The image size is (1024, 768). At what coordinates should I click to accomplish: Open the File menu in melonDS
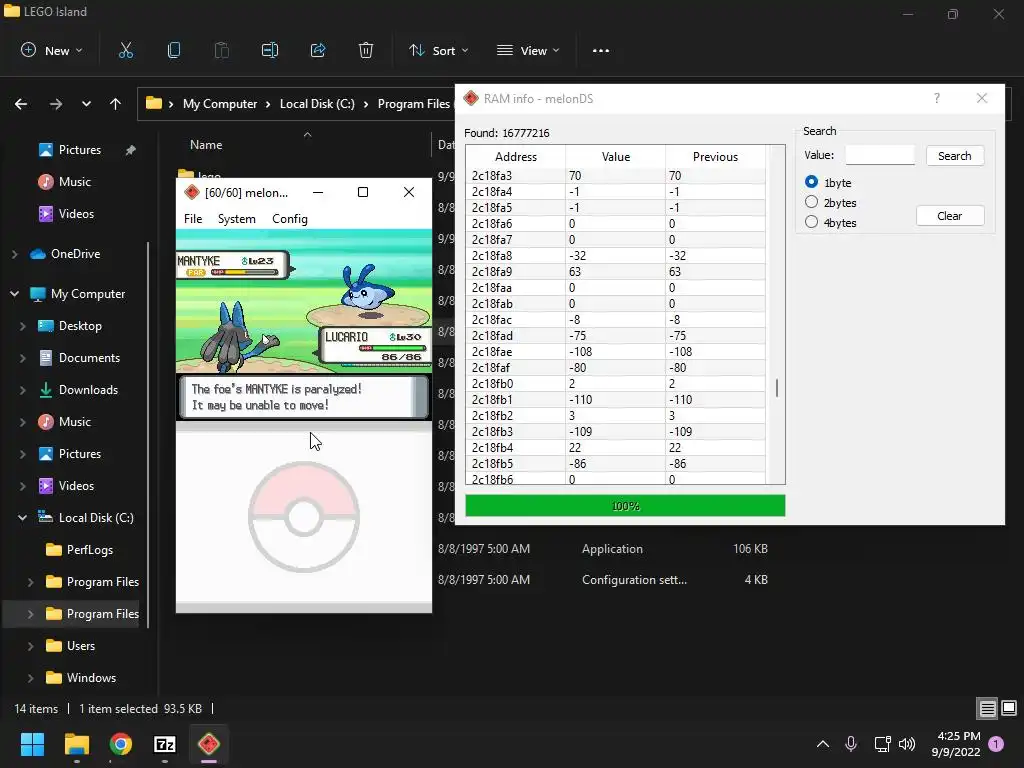click(193, 219)
